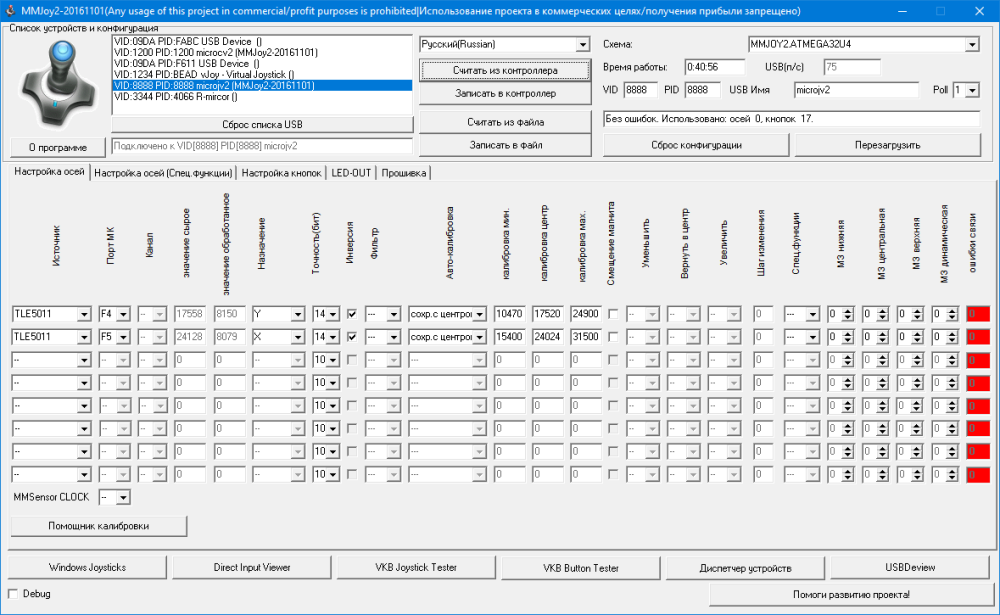This screenshot has height=615, width=1000.
Task: Click the red error cell in the first axis row
Action: (x=977, y=314)
